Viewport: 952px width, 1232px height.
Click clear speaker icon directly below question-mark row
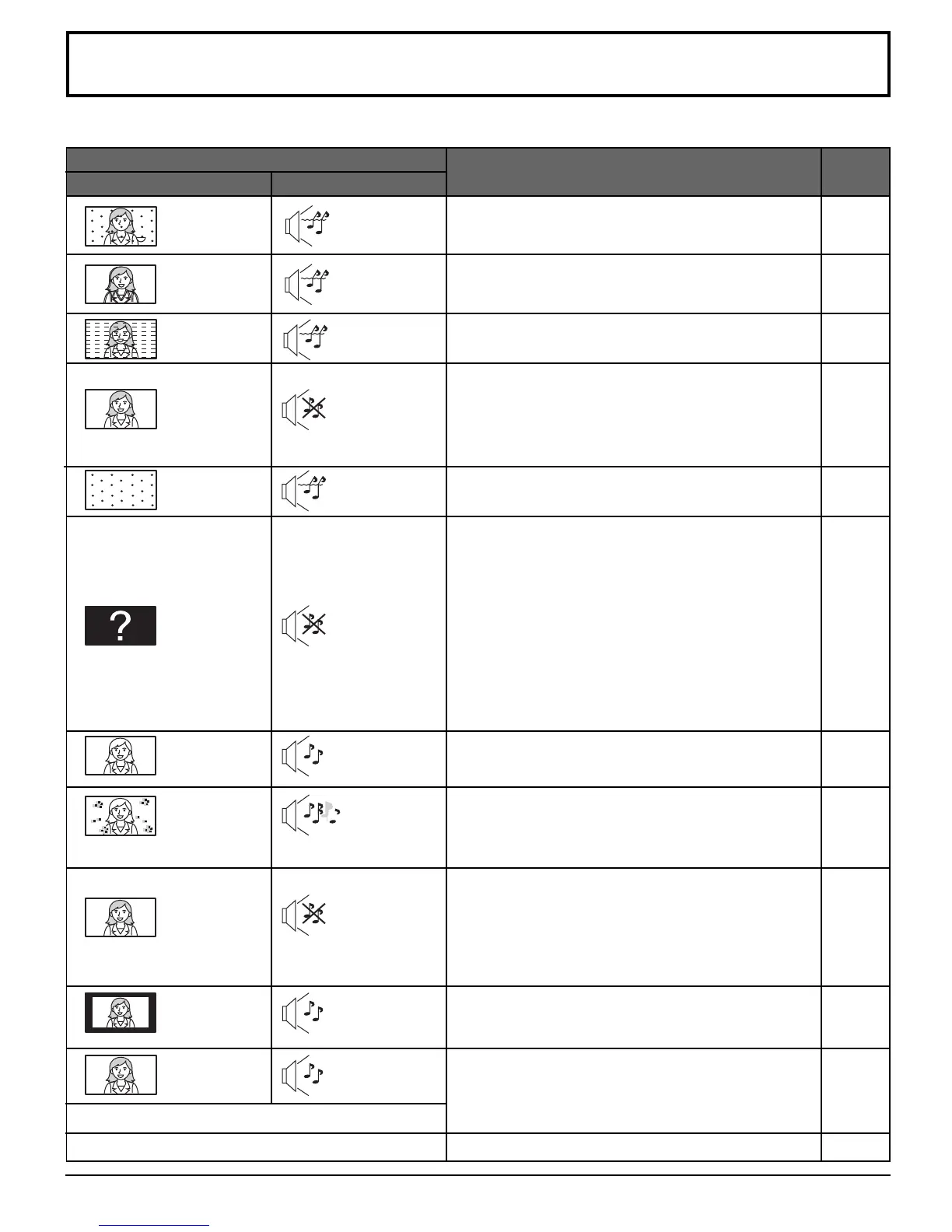pos(303,756)
